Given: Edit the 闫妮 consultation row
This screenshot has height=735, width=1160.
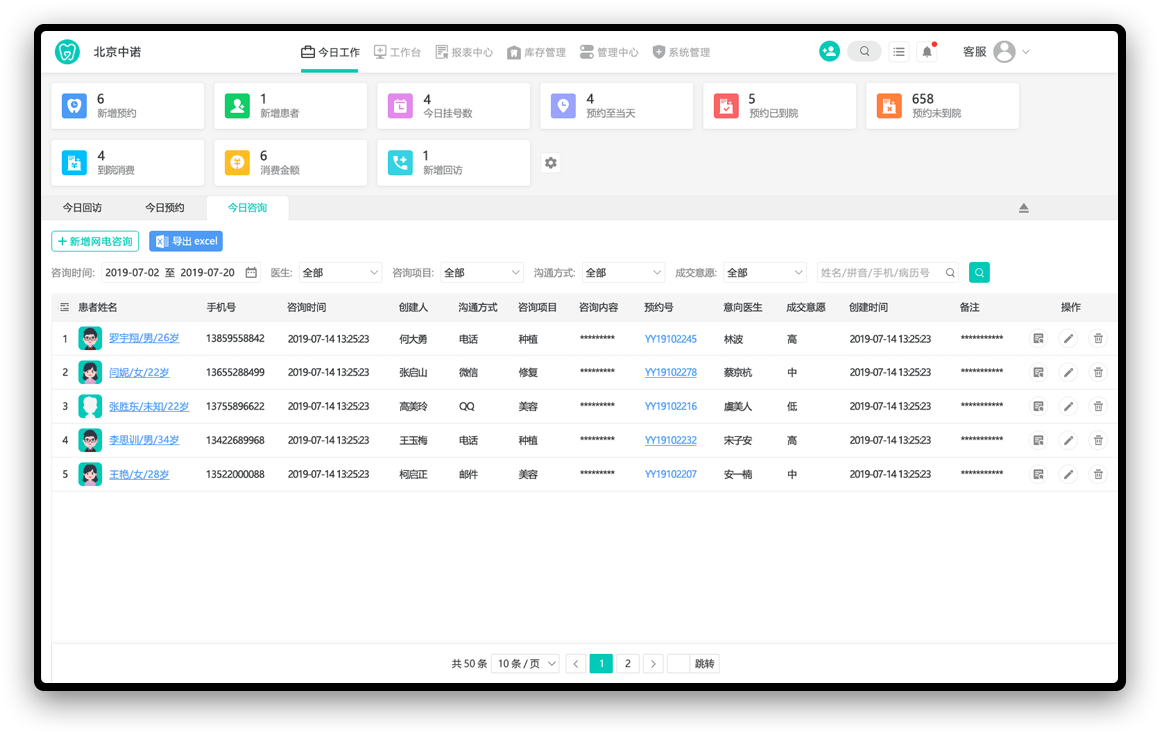Looking at the screenshot, I should click(1068, 373).
